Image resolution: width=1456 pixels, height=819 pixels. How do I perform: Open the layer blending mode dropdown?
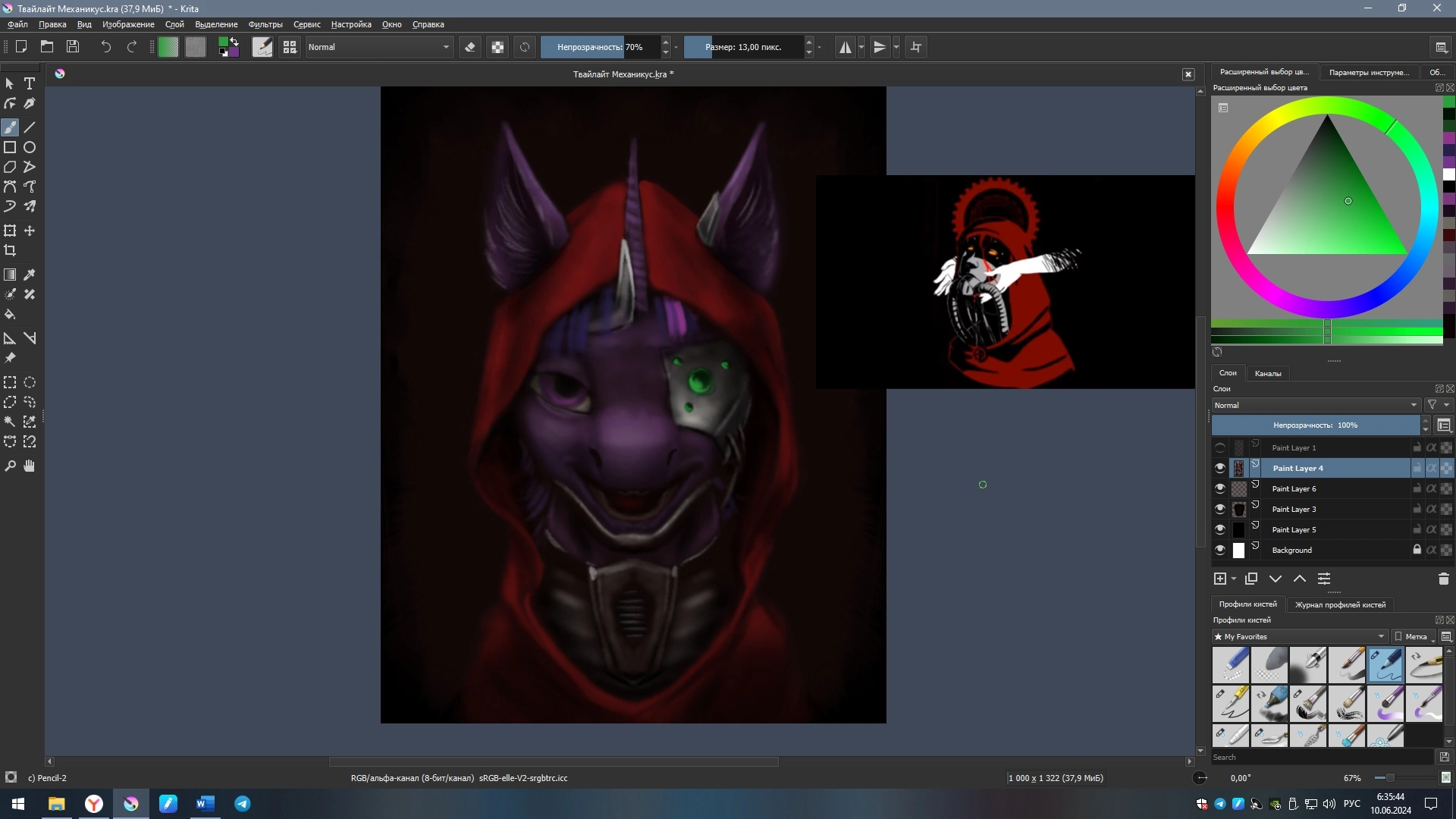click(1316, 405)
